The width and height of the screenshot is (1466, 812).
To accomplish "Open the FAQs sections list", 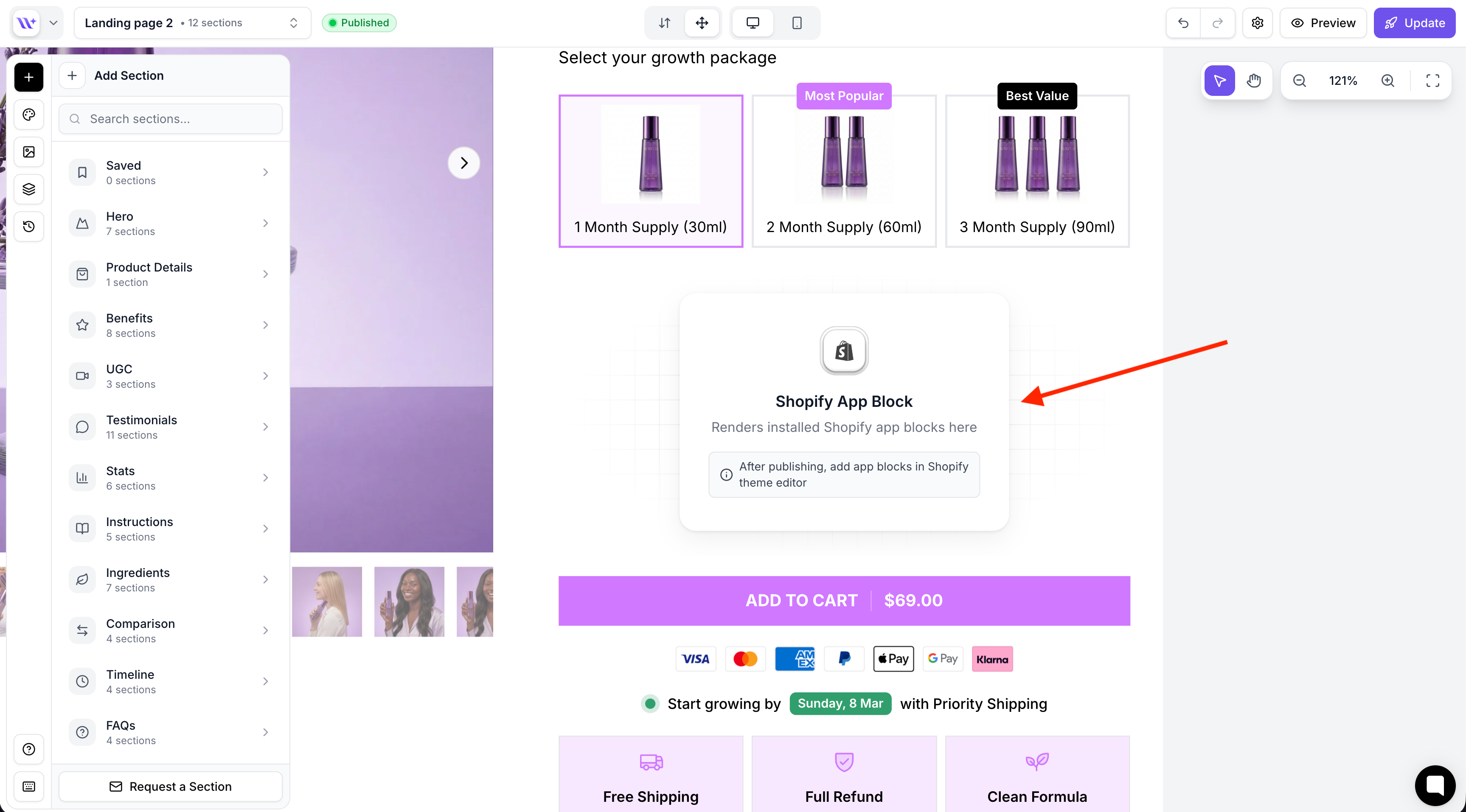I will tap(170, 732).
